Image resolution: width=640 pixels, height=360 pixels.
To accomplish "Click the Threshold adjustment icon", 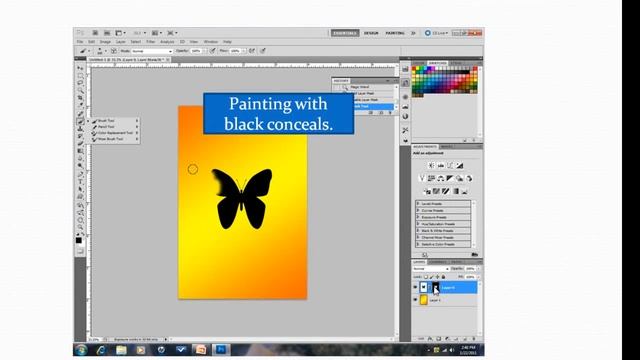I will (446, 191).
